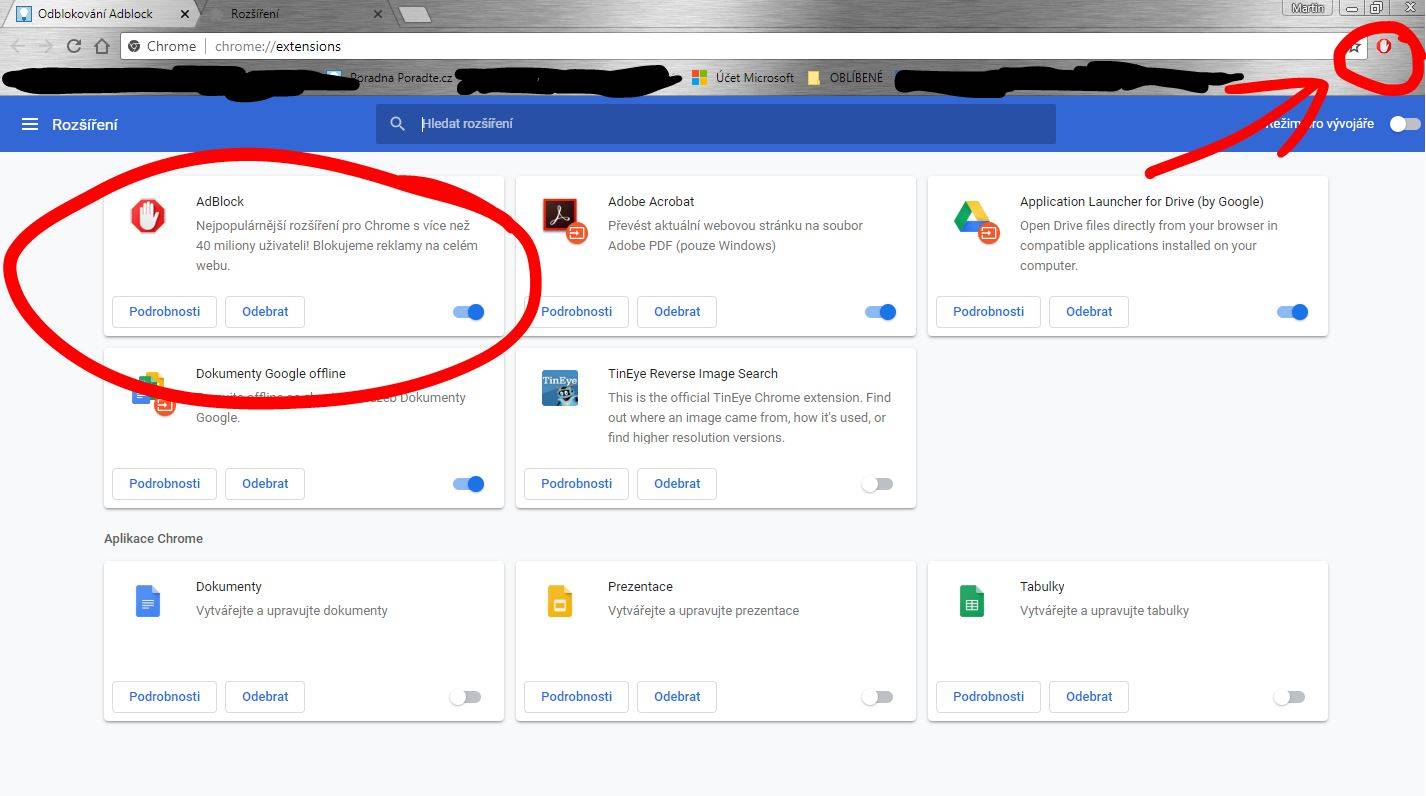The image size is (1426, 796).
Task: Switch to Odblokování Adblock tab
Action: (100, 14)
